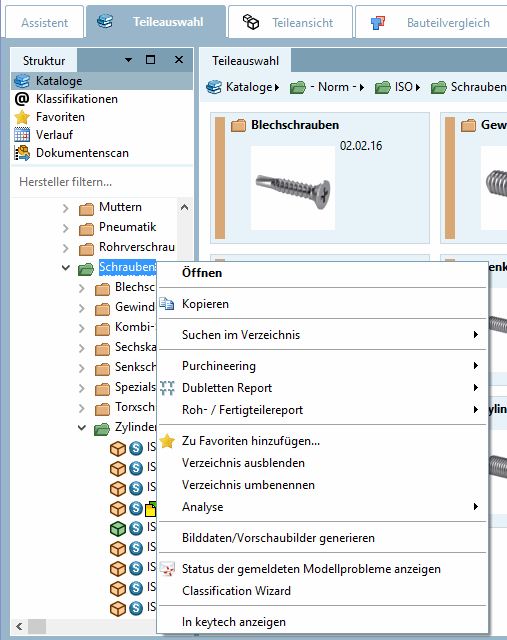The image size is (507, 640).
Task: Close the Struktur panel
Action: [179, 60]
